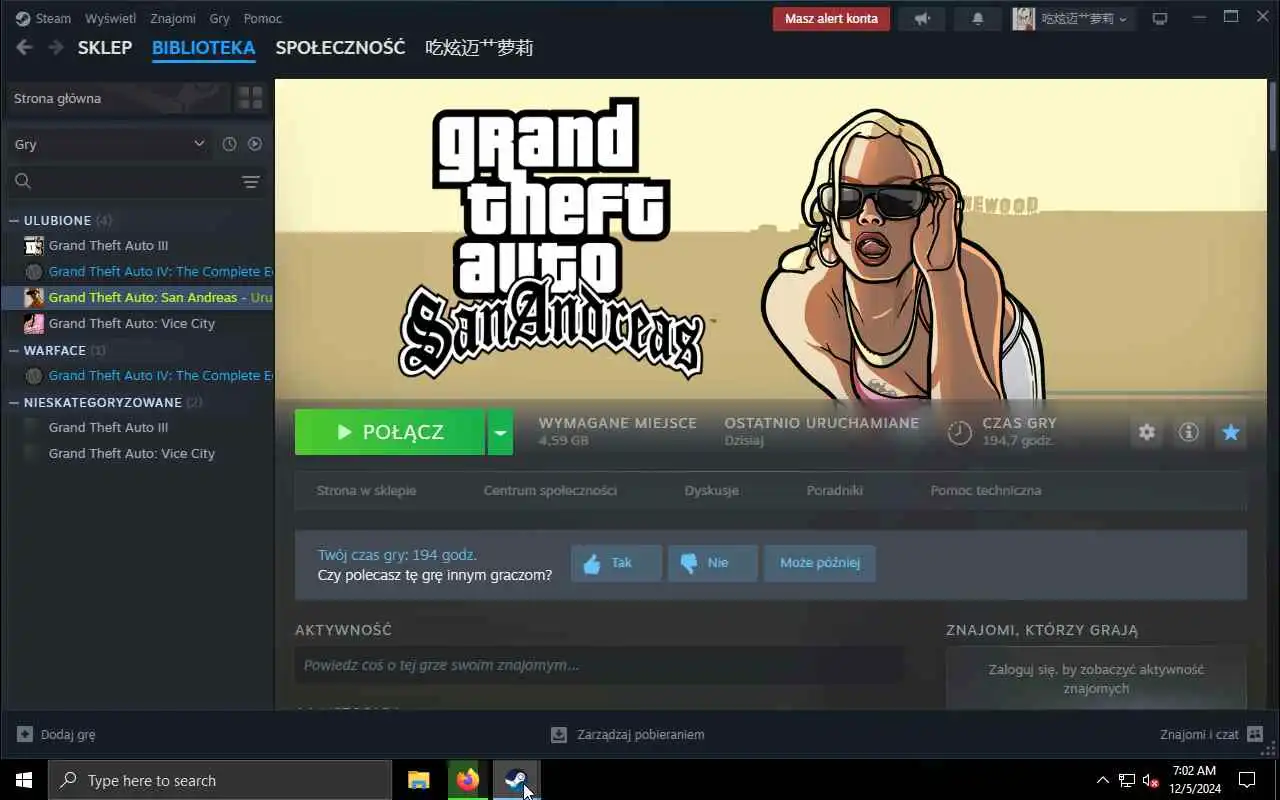The image size is (1280, 800).
Task: Click the recent activity clock icon
Action: coord(229,144)
